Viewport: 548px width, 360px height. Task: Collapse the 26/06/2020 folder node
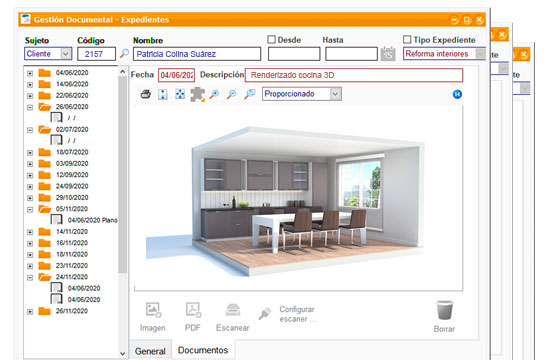(x=30, y=107)
